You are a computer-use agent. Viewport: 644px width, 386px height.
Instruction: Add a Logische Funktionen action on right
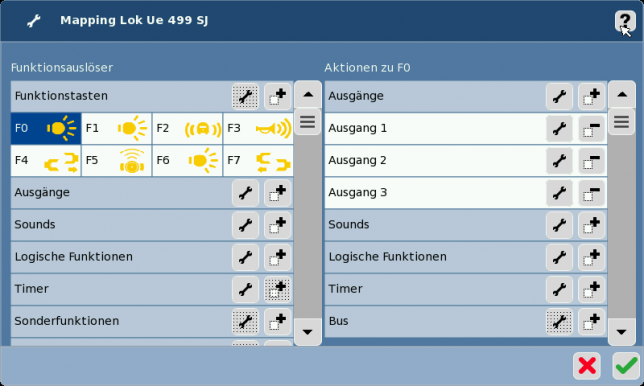592,257
